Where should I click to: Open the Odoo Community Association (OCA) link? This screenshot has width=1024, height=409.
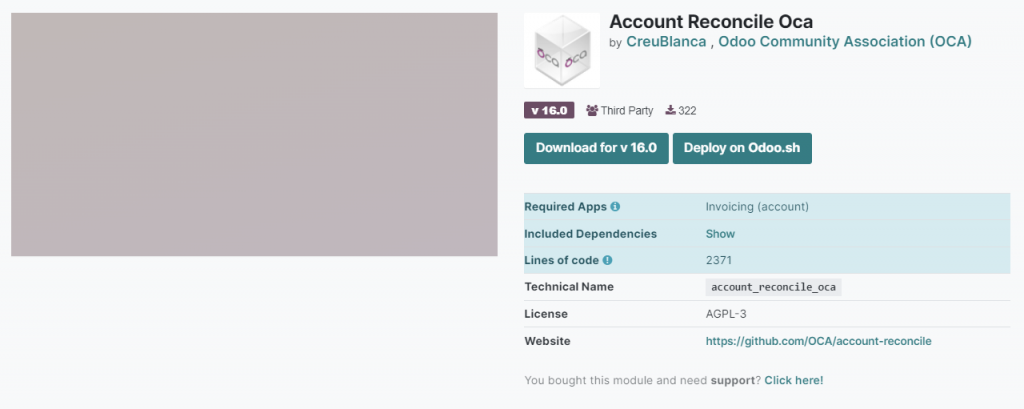(845, 42)
